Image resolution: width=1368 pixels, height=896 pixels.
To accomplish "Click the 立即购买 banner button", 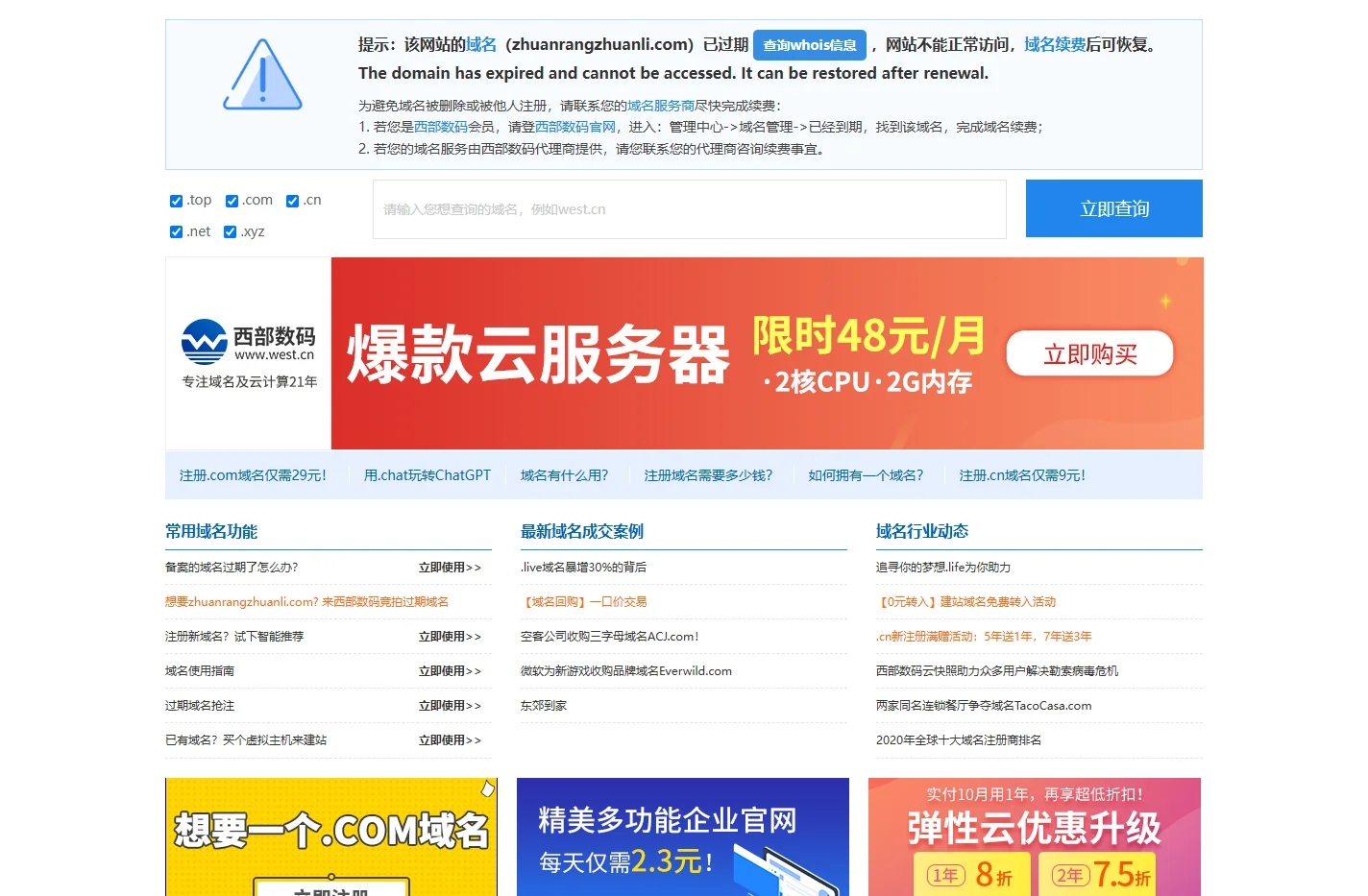I will (1089, 354).
